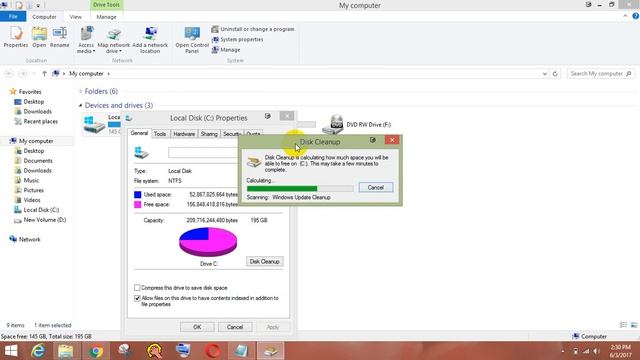Click Manage in the System group
Viewport: 640px width, 360px height.
[226, 50]
